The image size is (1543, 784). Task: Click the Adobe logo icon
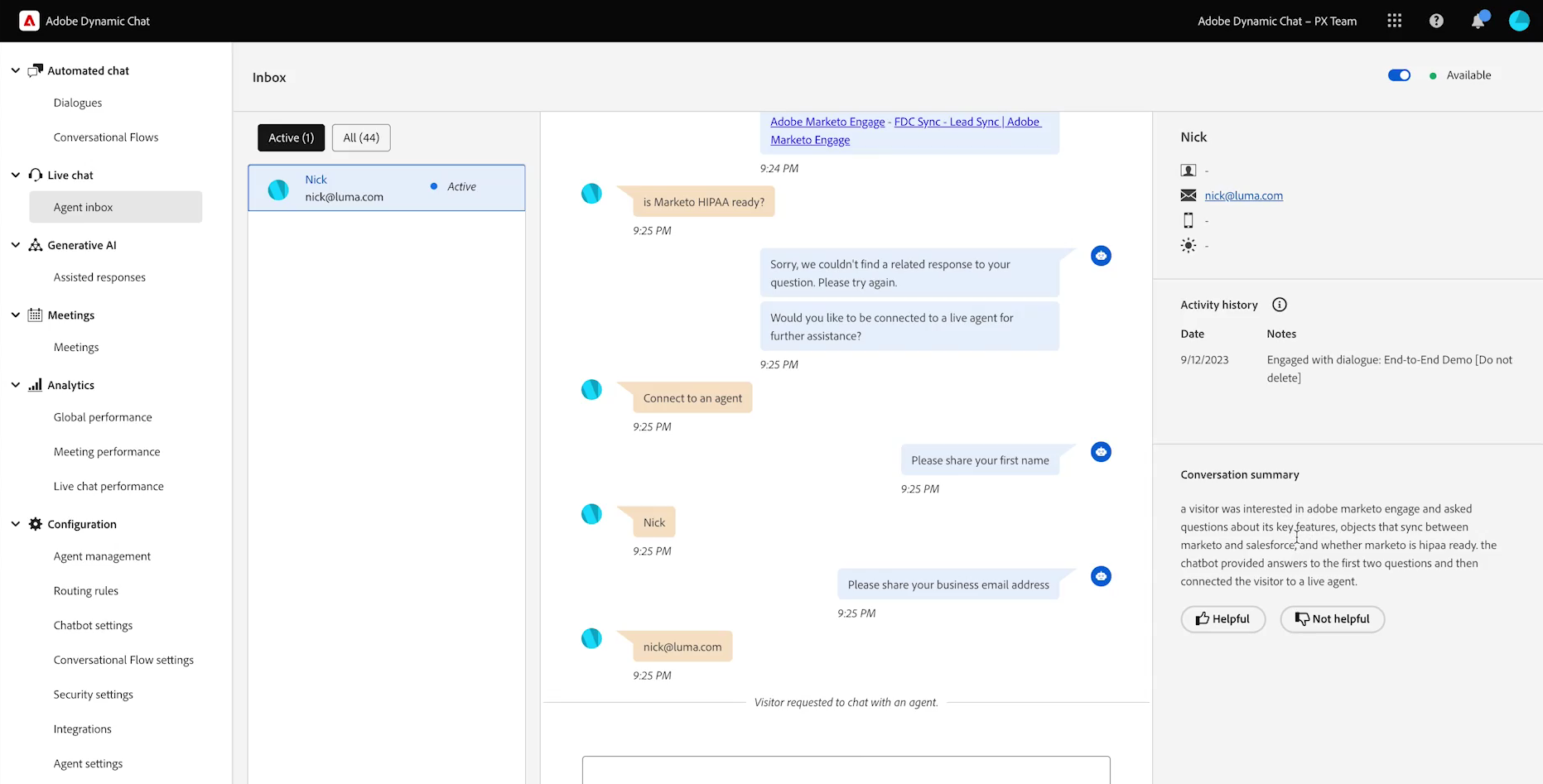[x=29, y=21]
